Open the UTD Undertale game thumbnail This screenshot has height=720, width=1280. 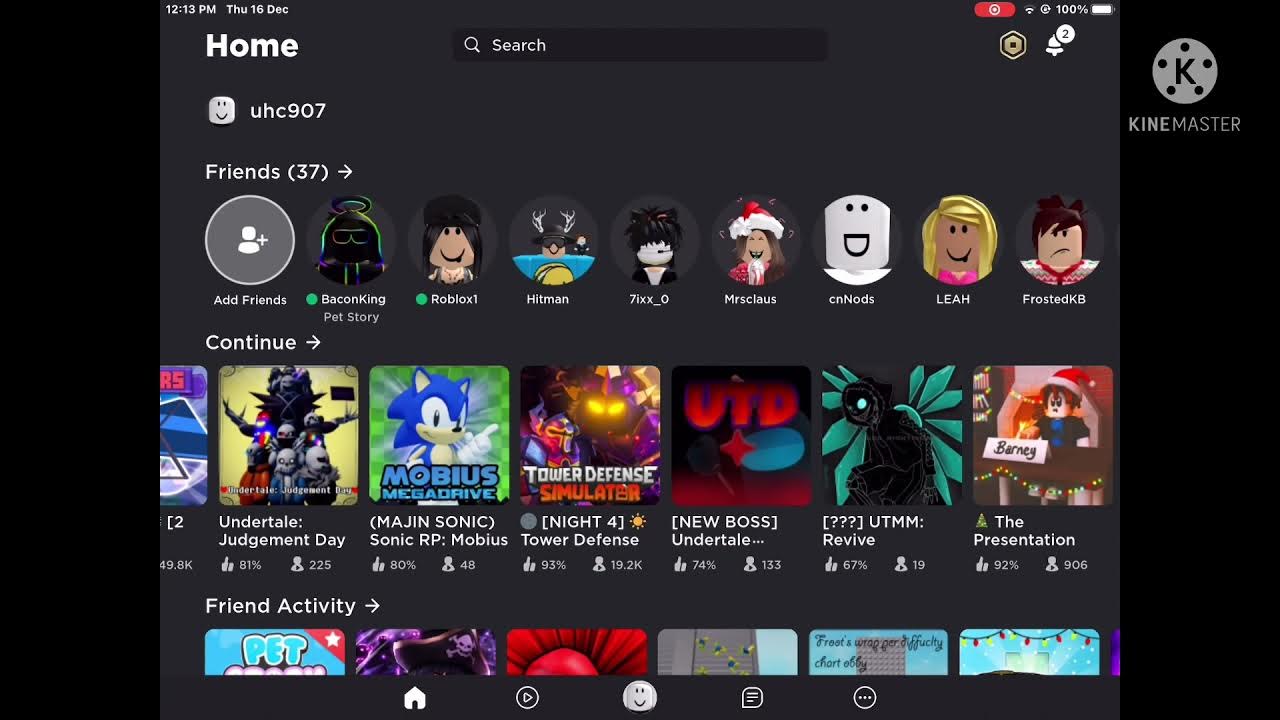tap(741, 435)
